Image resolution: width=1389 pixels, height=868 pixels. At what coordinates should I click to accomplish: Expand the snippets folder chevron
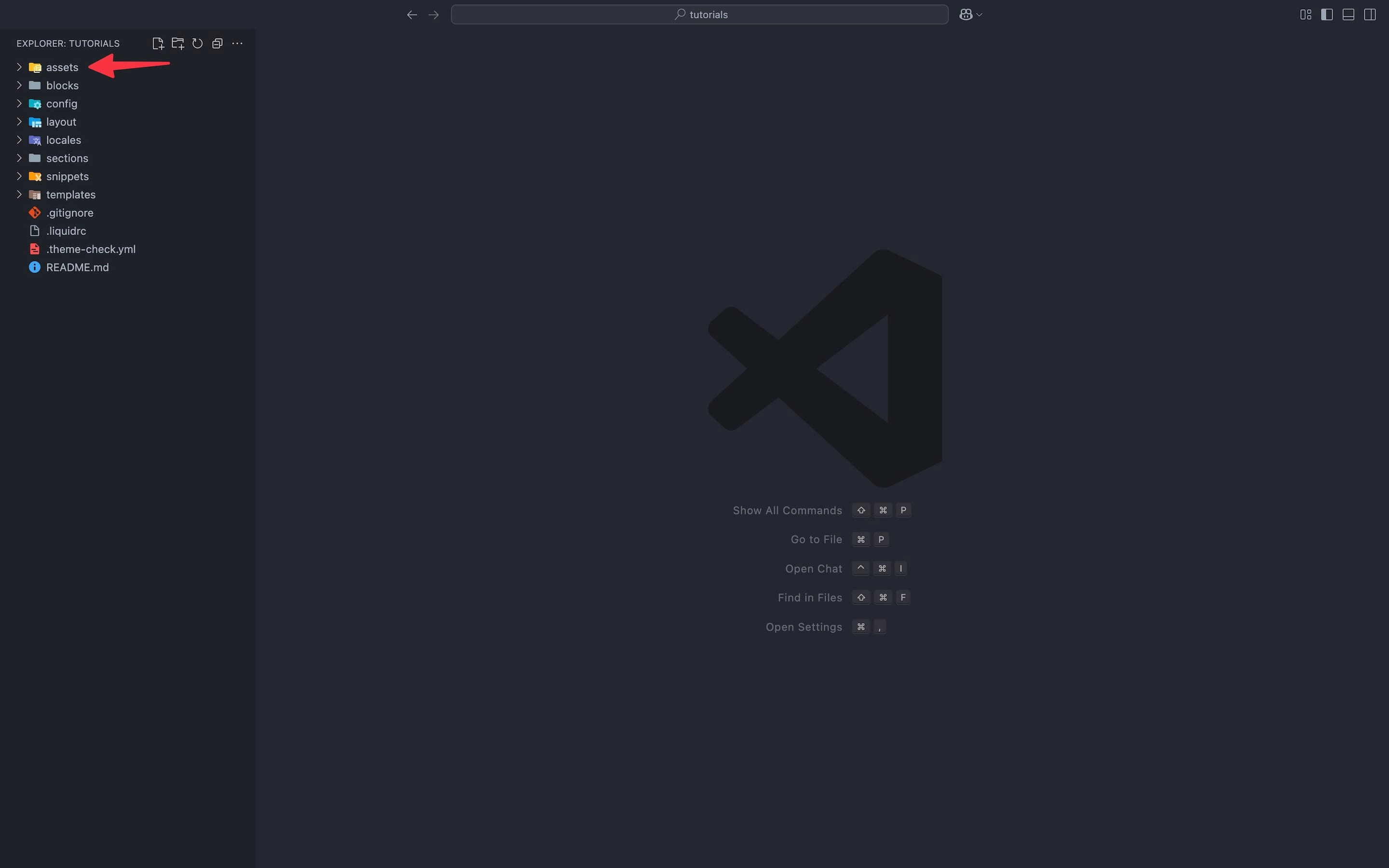click(19, 176)
